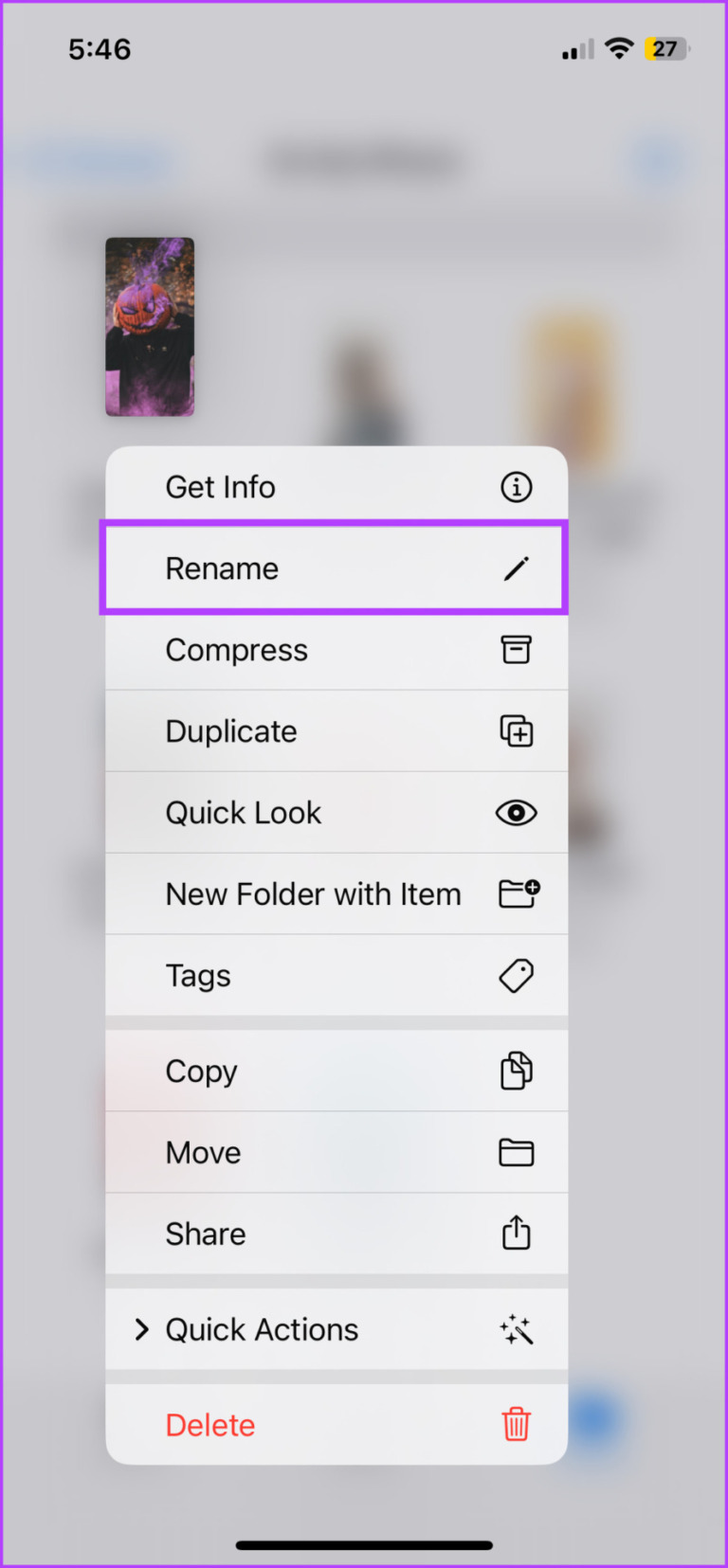Expand the Quick Actions submenu chevron
Viewport: 728px width, 1568px height.
141,1329
